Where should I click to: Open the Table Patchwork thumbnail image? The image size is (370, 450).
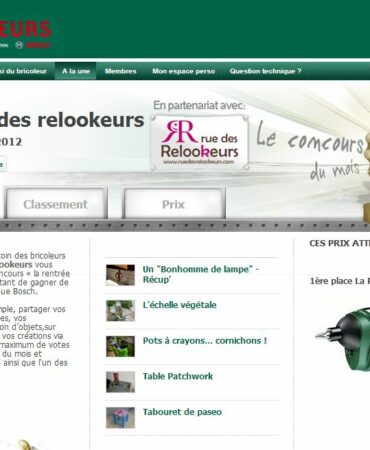point(120,382)
